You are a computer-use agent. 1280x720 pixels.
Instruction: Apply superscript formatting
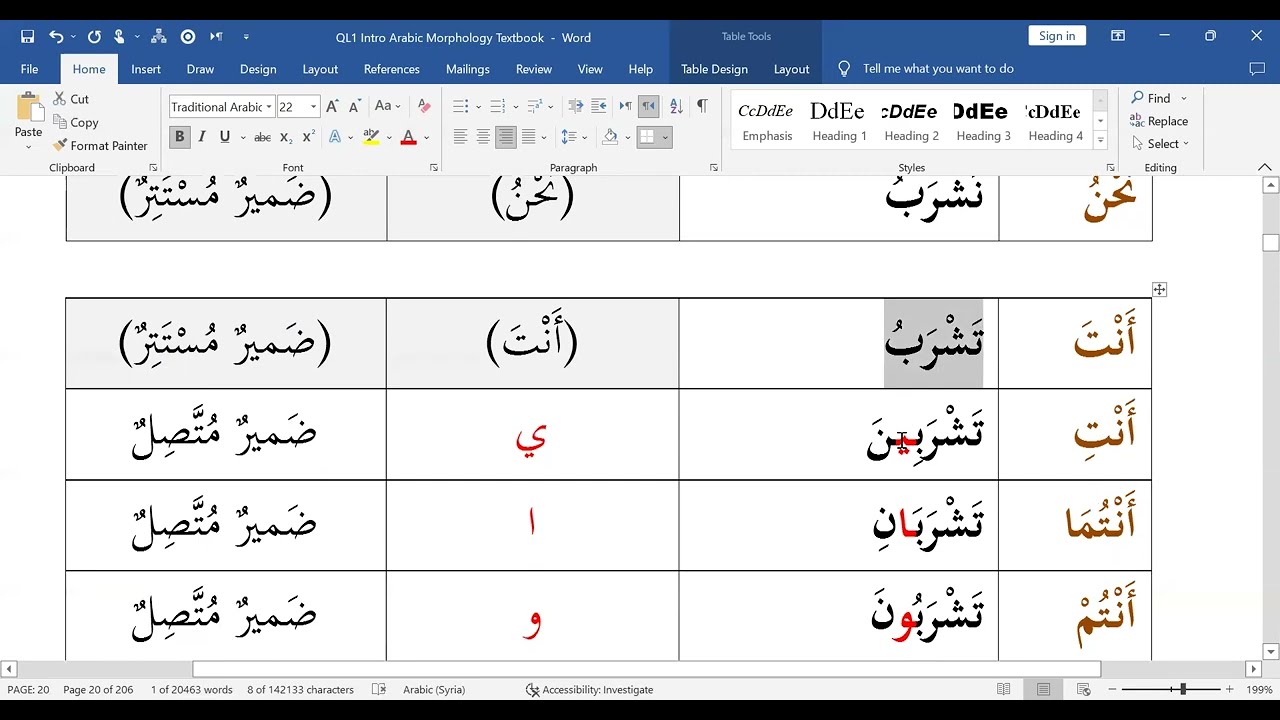[x=309, y=137]
